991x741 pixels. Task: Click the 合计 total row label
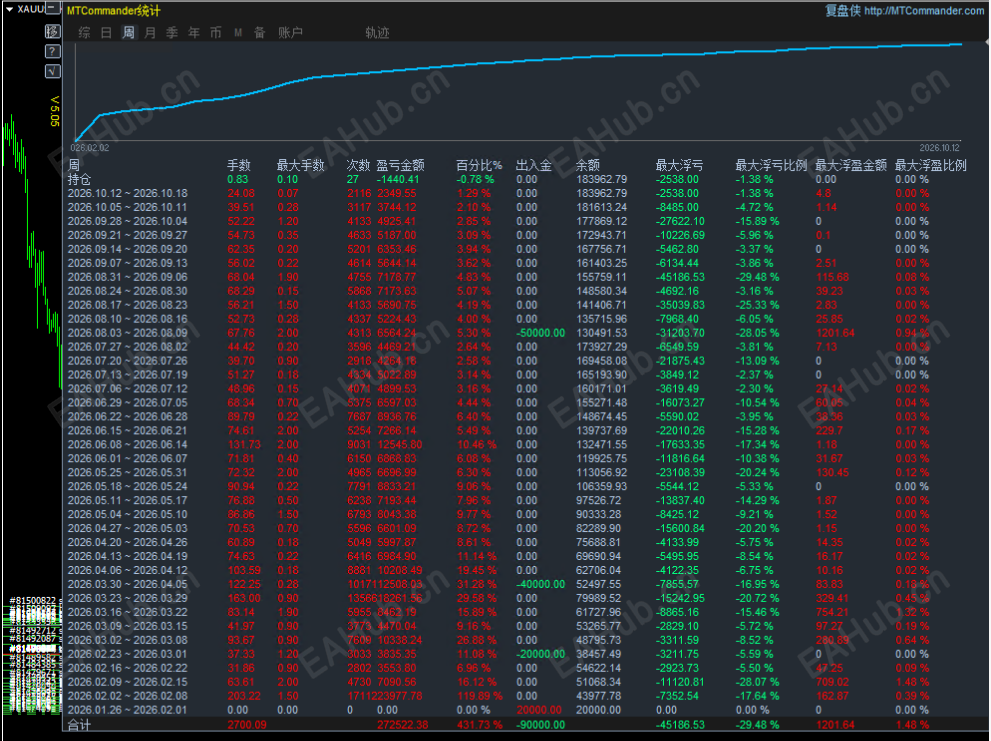(x=80, y=725)
